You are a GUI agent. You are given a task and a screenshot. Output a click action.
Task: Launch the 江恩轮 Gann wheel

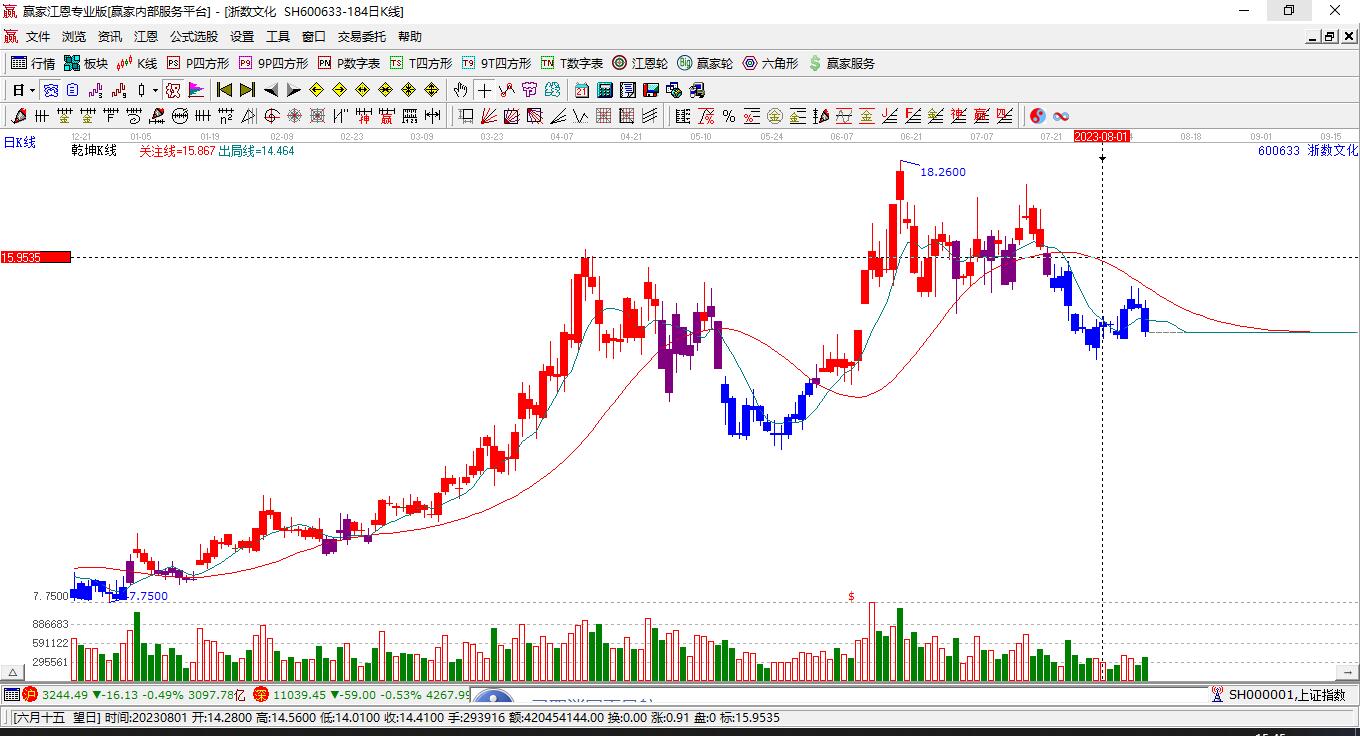click(x=640, y=63)
